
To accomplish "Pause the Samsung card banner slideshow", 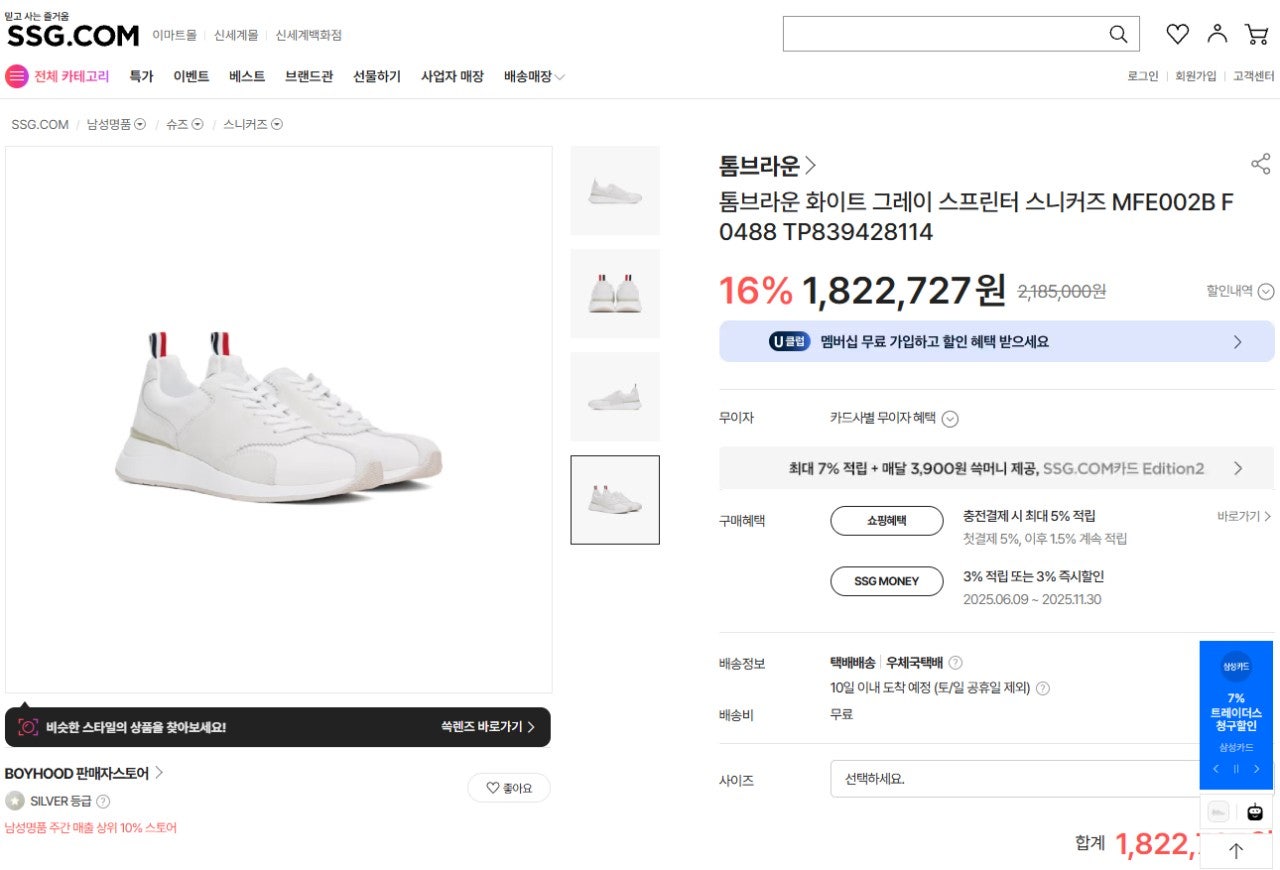I will click(x=1236, y=769).
